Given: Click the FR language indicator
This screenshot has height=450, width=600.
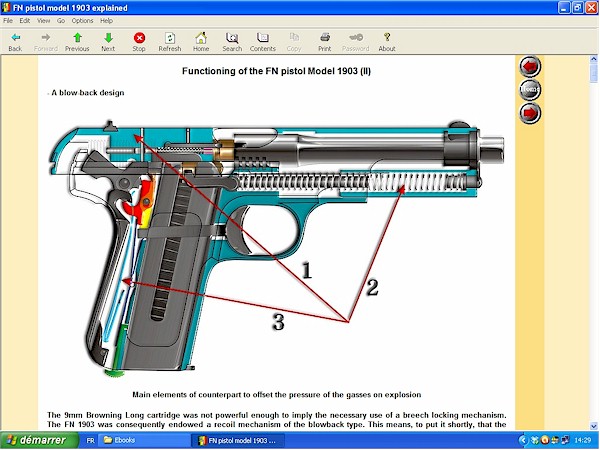Looking at the screenshot, I should (x=90, y=440).
